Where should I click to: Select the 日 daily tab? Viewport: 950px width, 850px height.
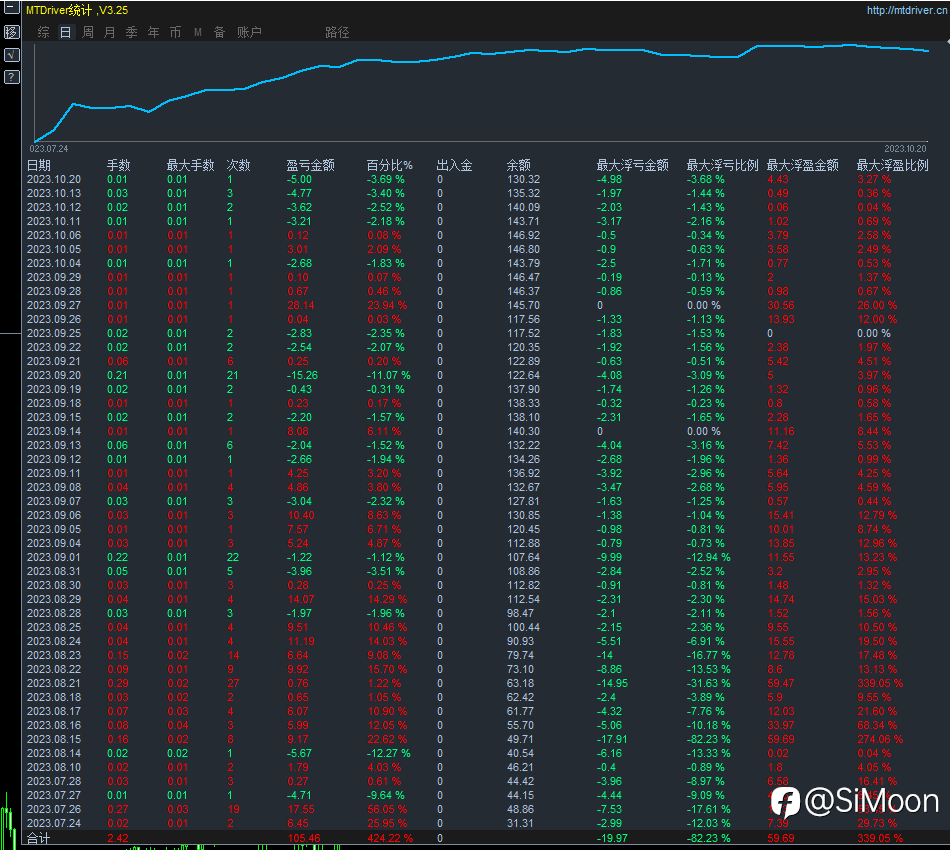click(x=65, y=32)
